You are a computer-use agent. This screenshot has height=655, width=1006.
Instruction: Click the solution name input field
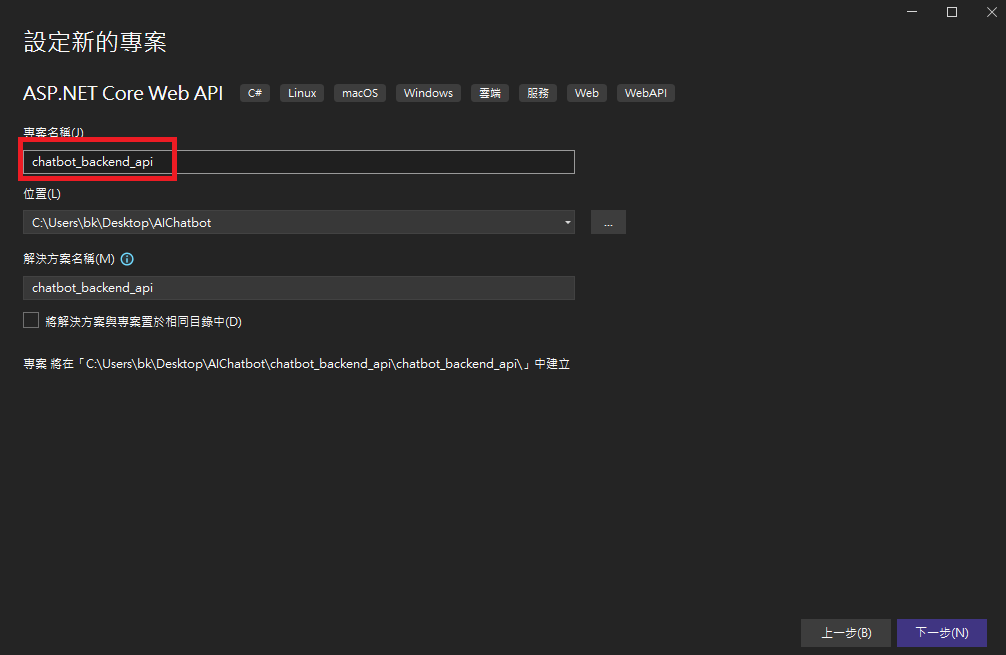298,288
